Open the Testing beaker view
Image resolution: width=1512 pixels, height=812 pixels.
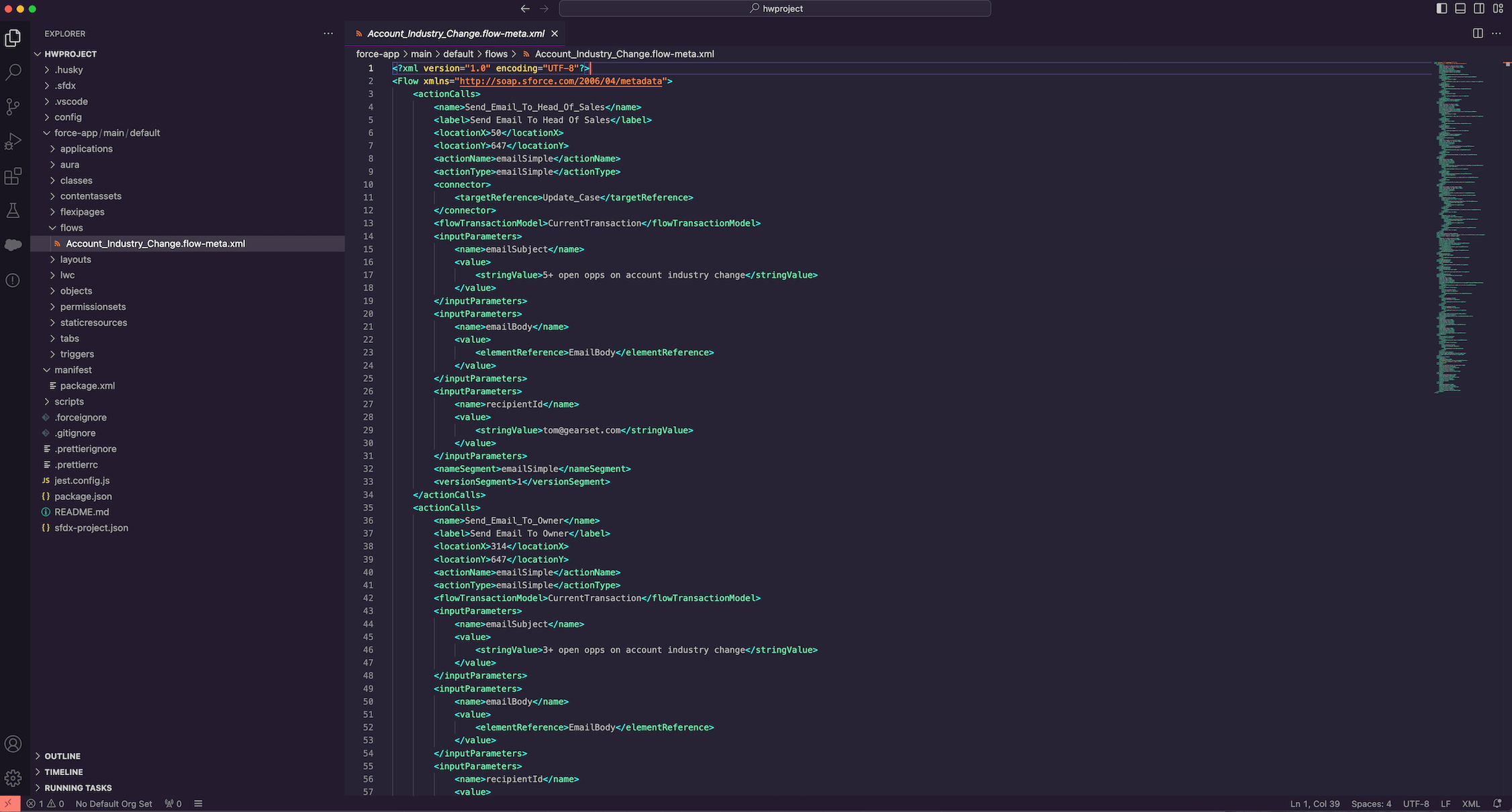tap(13, 211)
